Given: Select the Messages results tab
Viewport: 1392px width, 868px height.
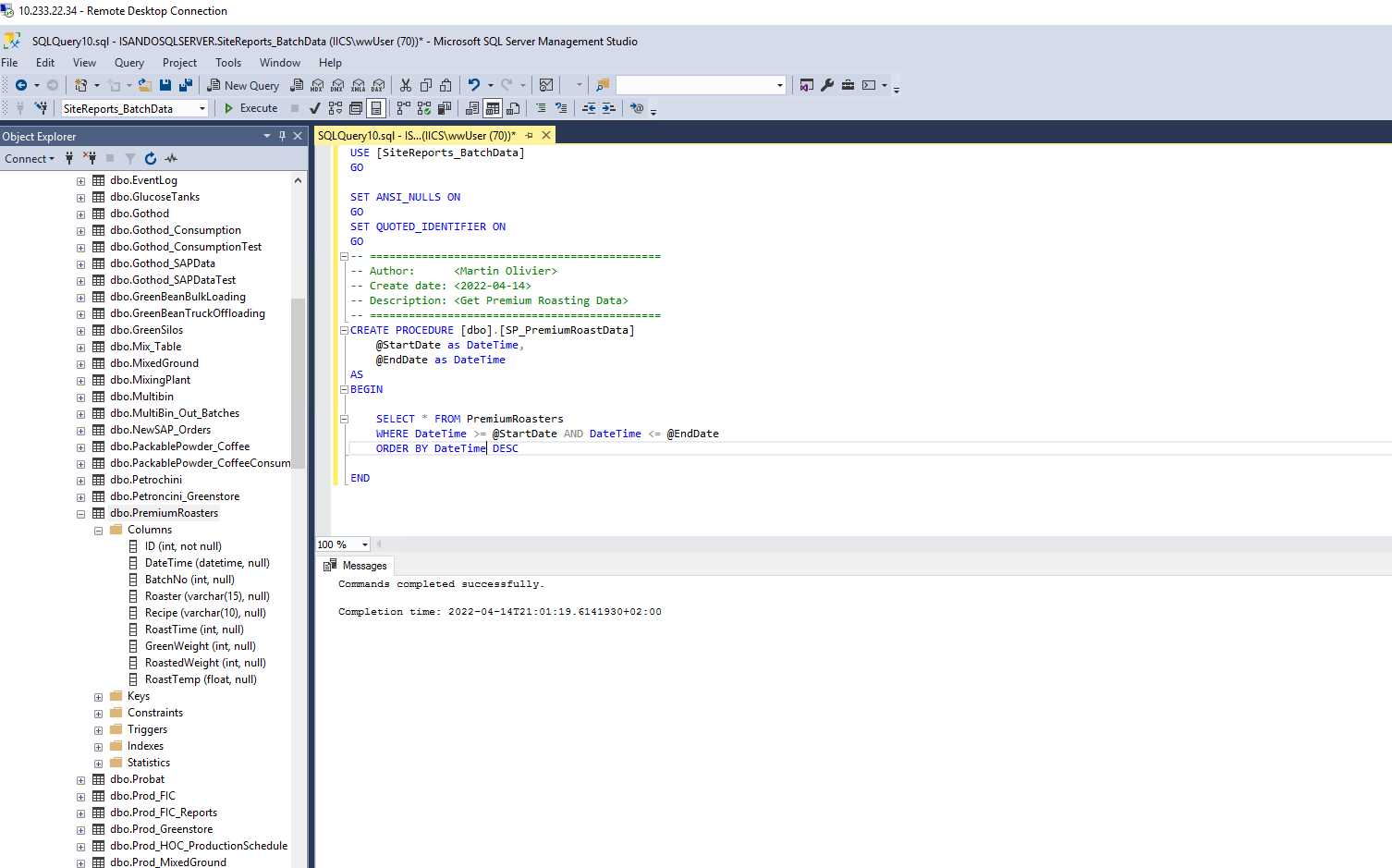Looking at the screenshot, I should (356, 566).
